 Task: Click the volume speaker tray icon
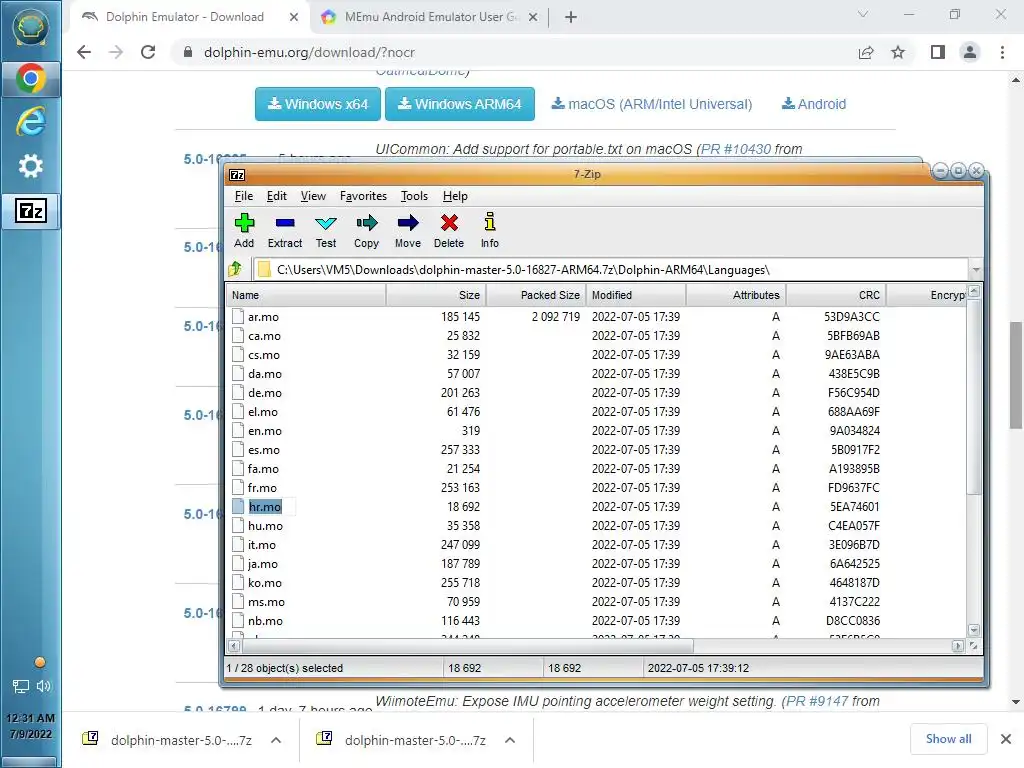[x=44, y=686]
